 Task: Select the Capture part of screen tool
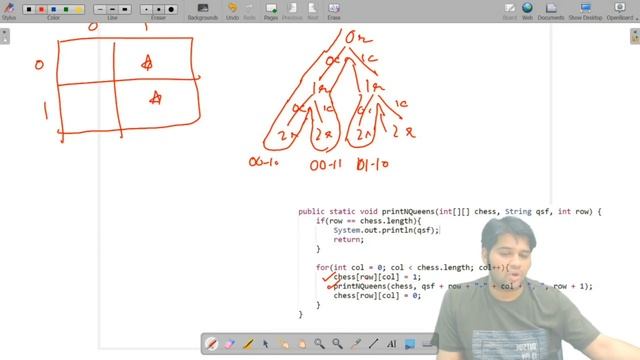(409, 344)
